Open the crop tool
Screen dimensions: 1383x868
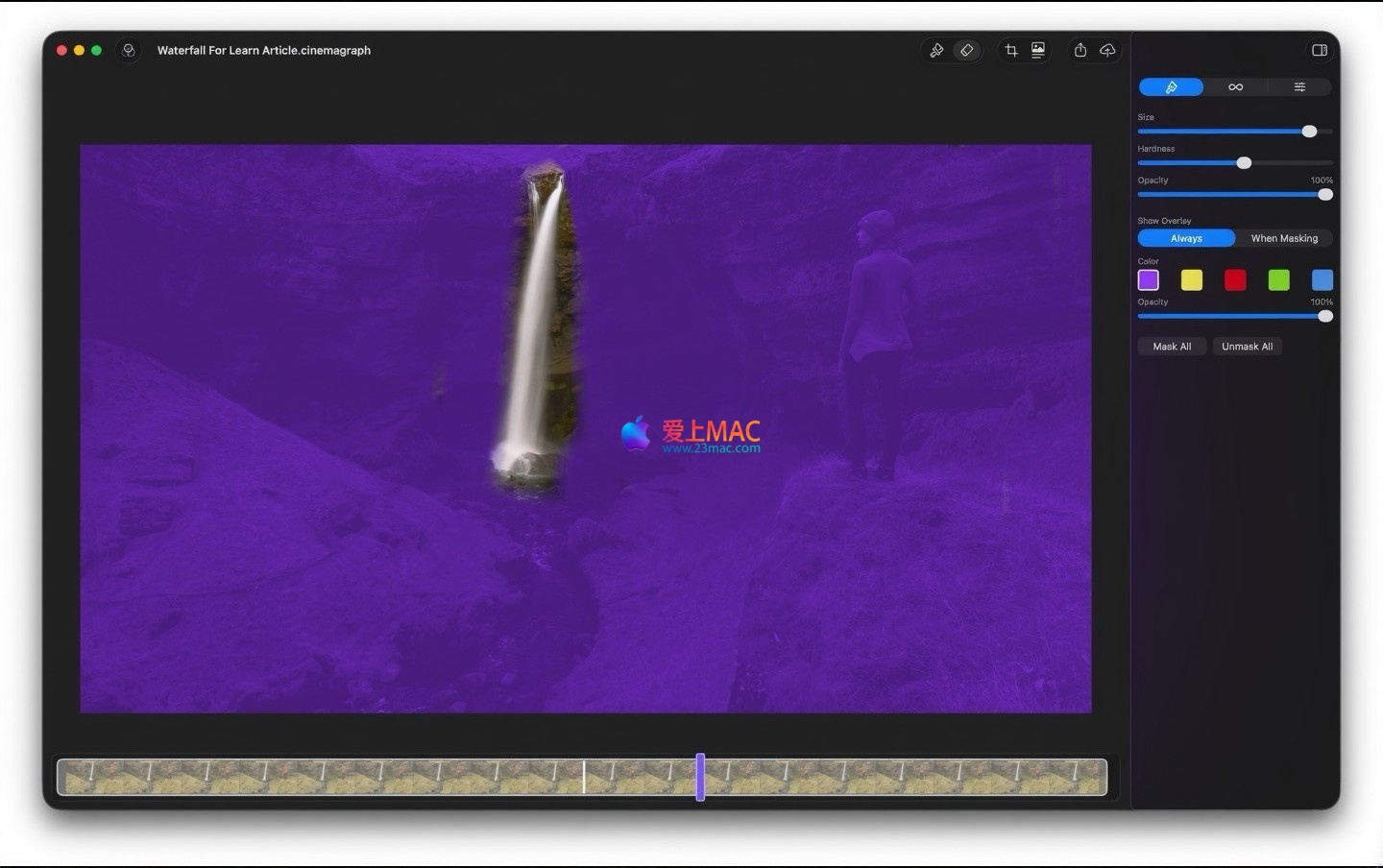(1011, 50)
